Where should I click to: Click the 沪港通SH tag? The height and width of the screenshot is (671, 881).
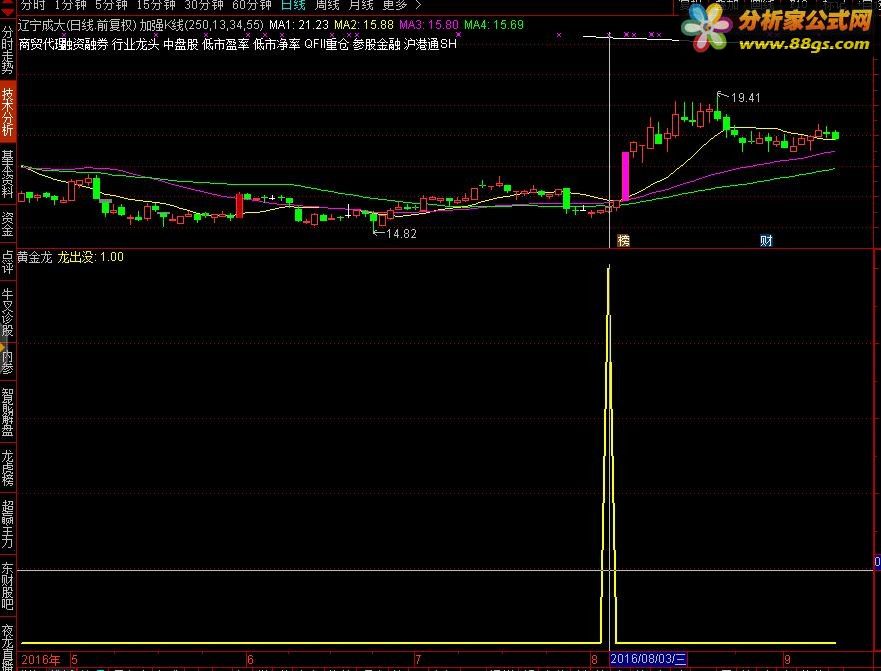pos(430,44)
